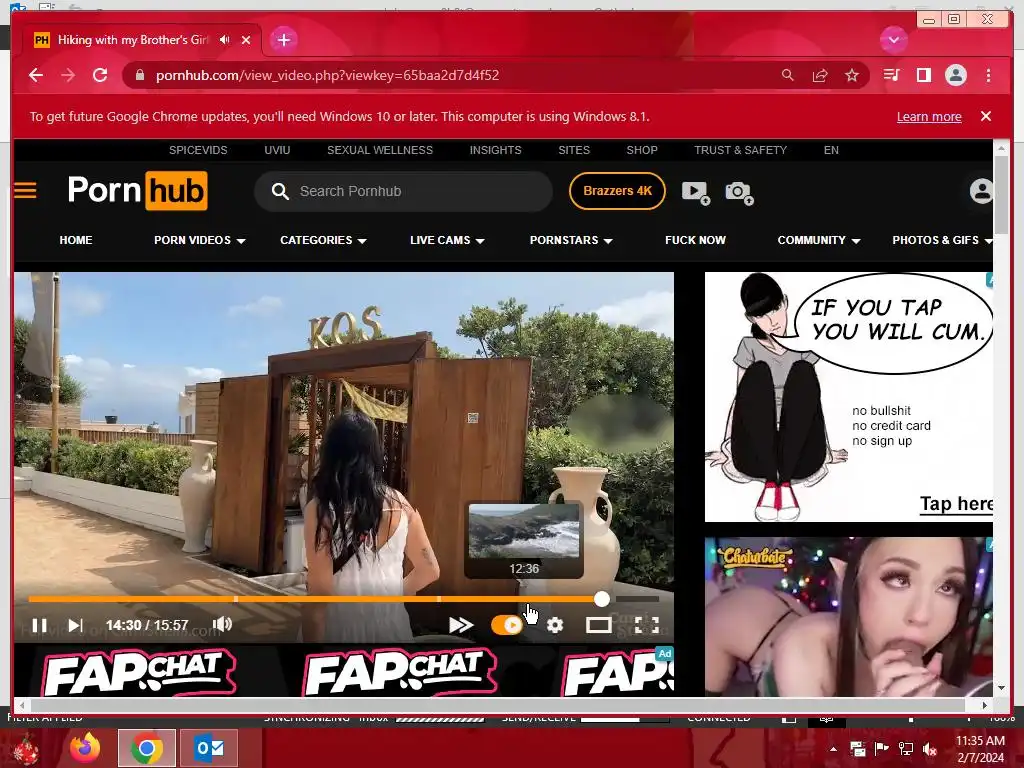Image resolution: width=1024 pixels, height=768 pixels.
Task: Open the taskbar volume icon
Action: pyautogui.click(x=929, y=749)
